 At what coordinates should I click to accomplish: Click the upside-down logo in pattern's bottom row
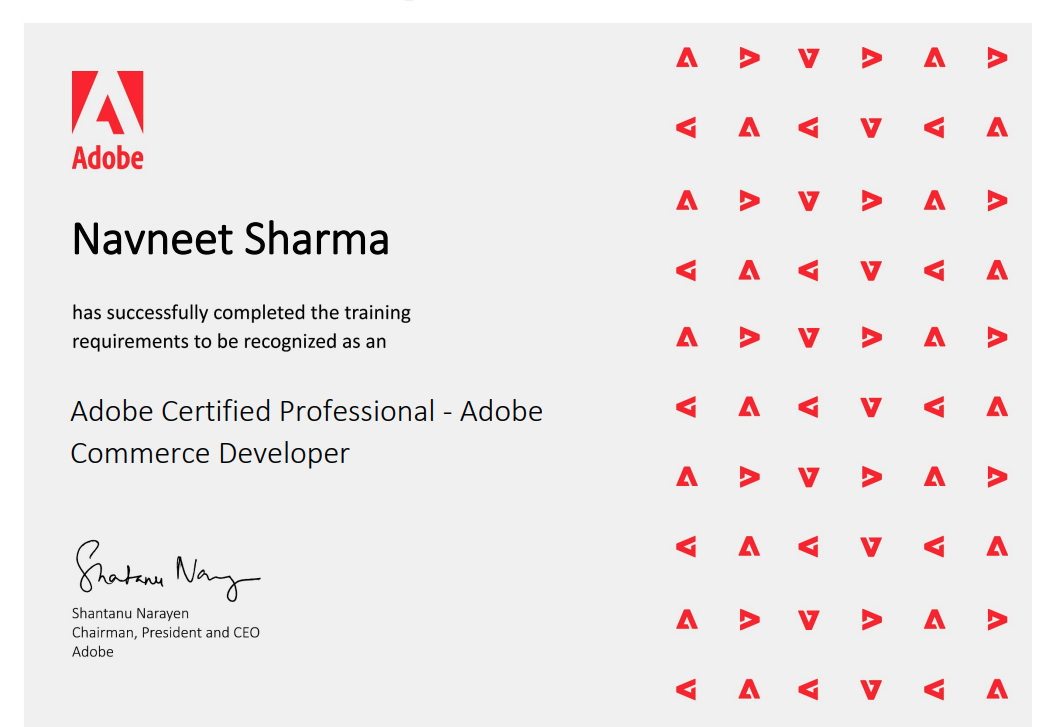tap(871, 689)
